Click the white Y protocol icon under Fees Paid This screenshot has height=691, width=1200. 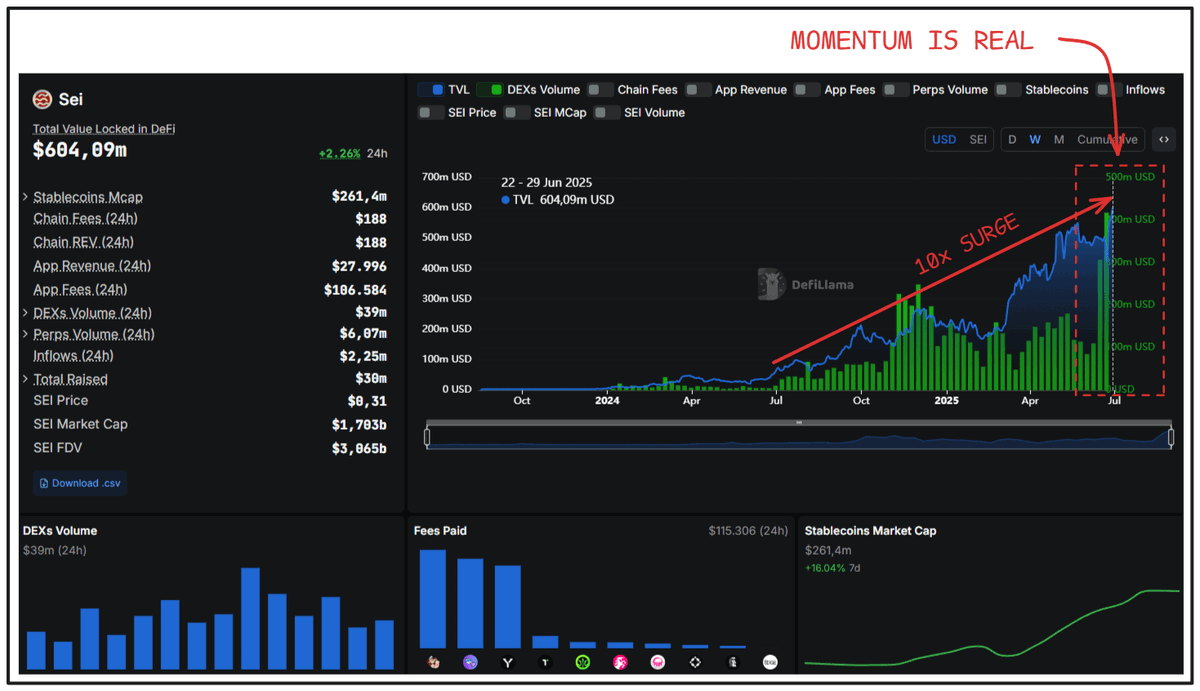508,662
